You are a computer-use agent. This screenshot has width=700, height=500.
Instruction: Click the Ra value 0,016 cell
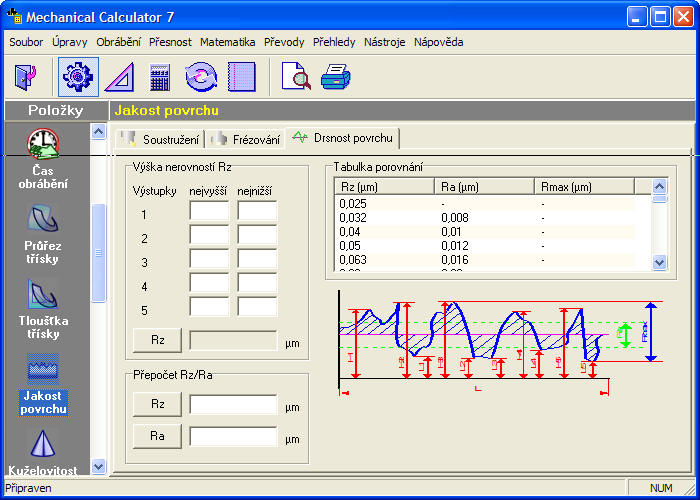(455, 259)
